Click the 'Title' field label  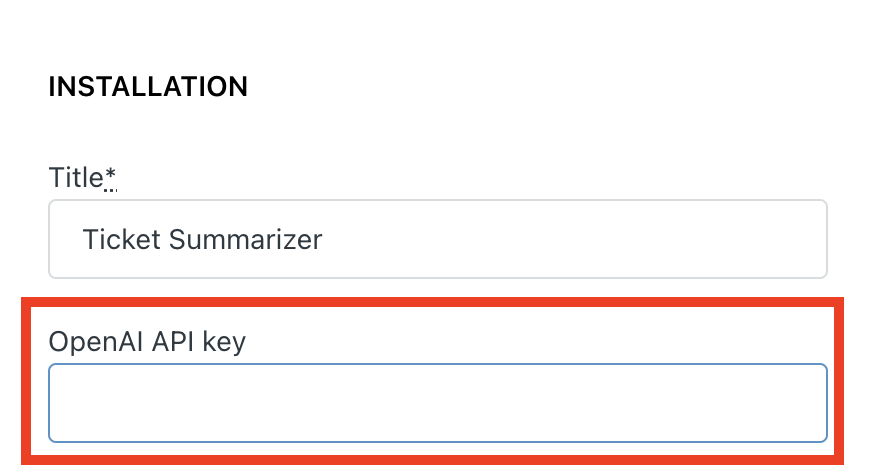coord(76,178)
